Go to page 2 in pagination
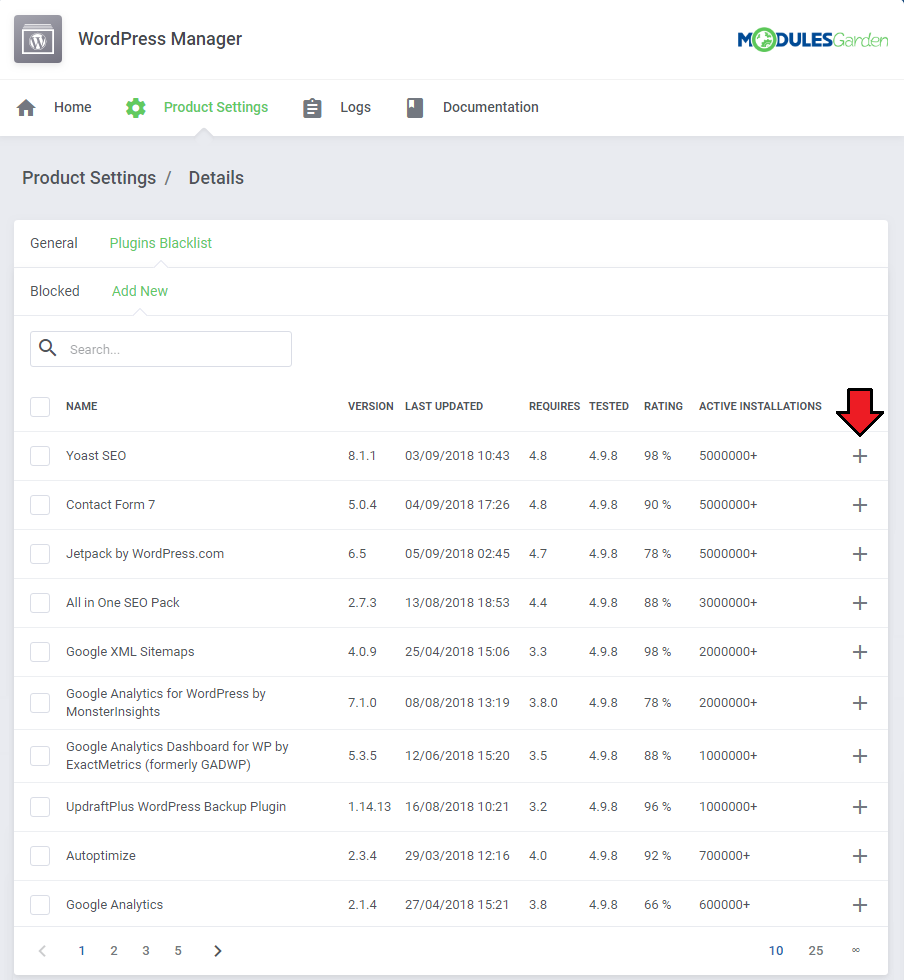Viewport: 904px width, 980px height. [114, 951]
